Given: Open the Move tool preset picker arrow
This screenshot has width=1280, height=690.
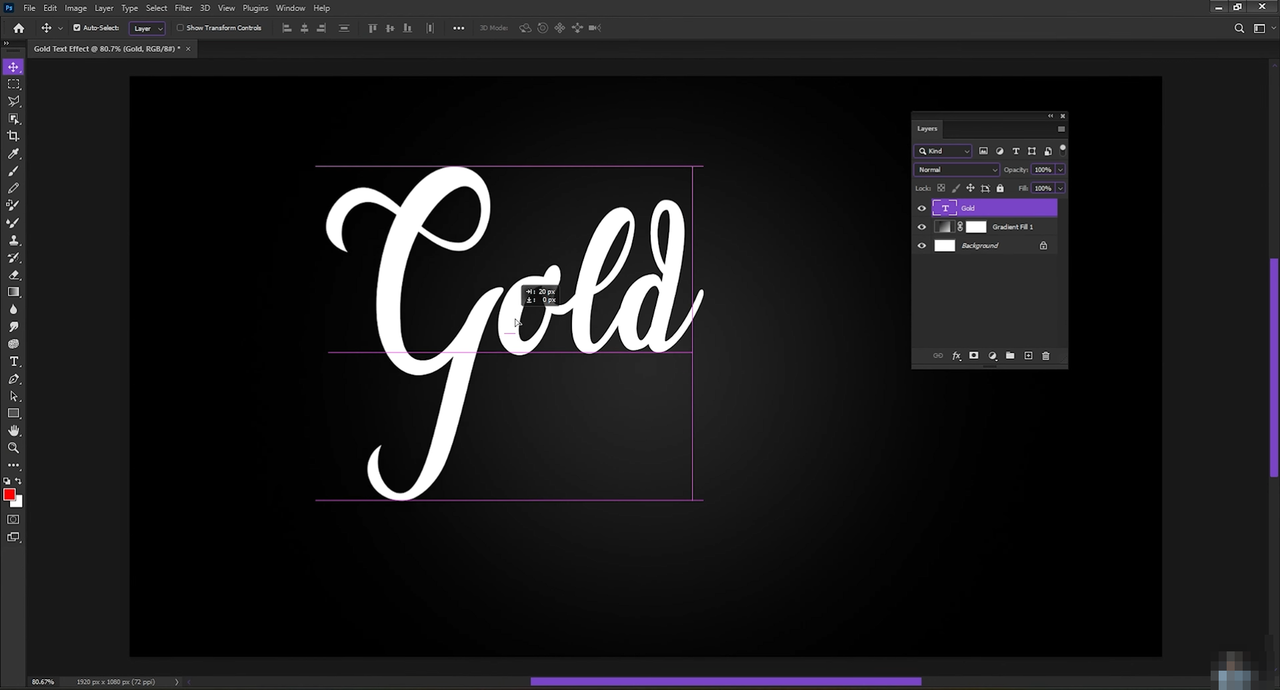Looking at the screenshot, I should click(x=61, y=28).
